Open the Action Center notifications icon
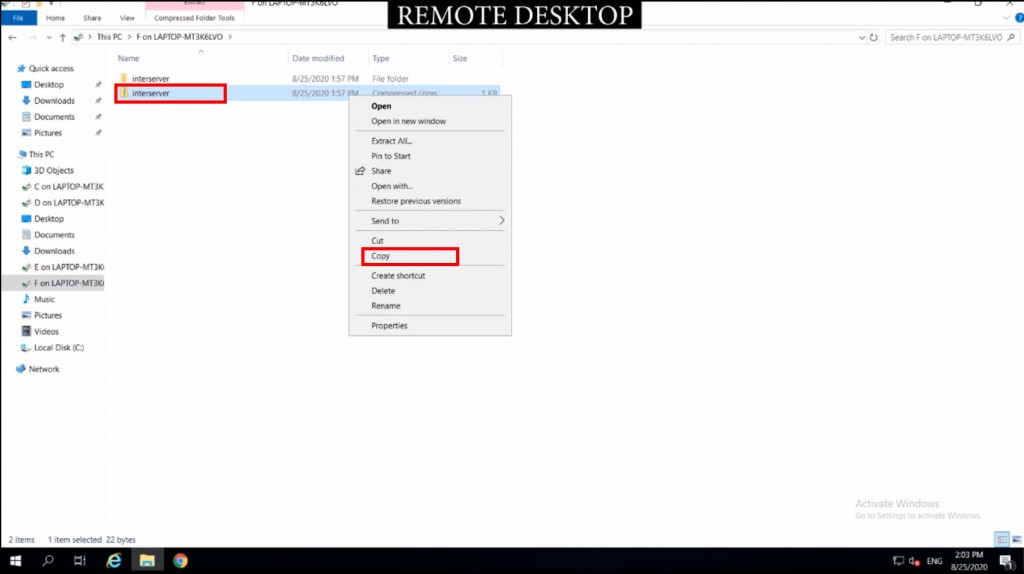This screenshot has width=1024, height=574. click(x=1006, y=561)
